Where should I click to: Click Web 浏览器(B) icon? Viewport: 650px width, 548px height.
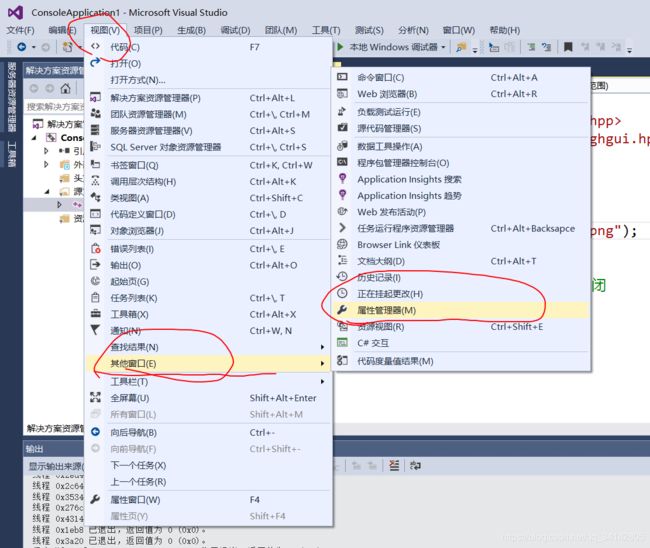pyautogui.click(x=342, y=93)
